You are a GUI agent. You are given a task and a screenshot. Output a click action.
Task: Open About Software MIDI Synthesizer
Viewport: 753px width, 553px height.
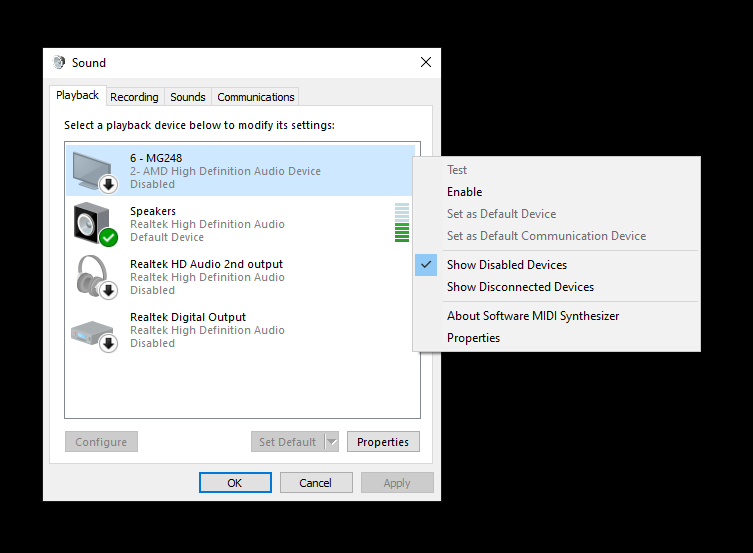pos(533,316)
